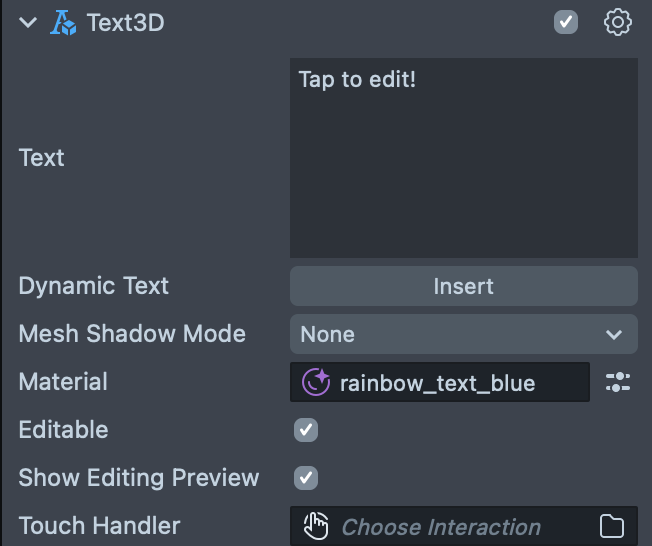
Task: Click into the 'Tap to edit!' text area
Action: [x=463, y=158]
